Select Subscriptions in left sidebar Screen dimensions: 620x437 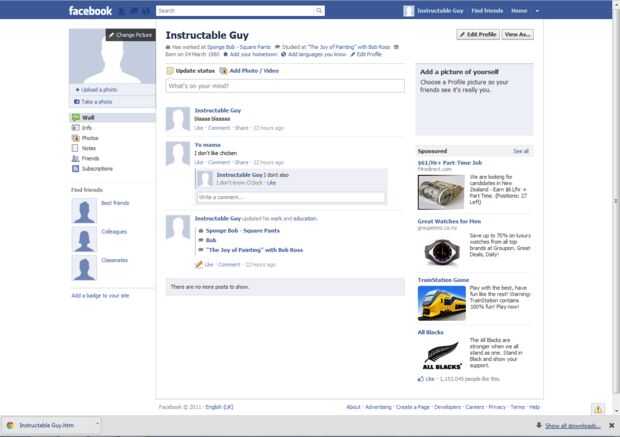[x=97, y=168]
